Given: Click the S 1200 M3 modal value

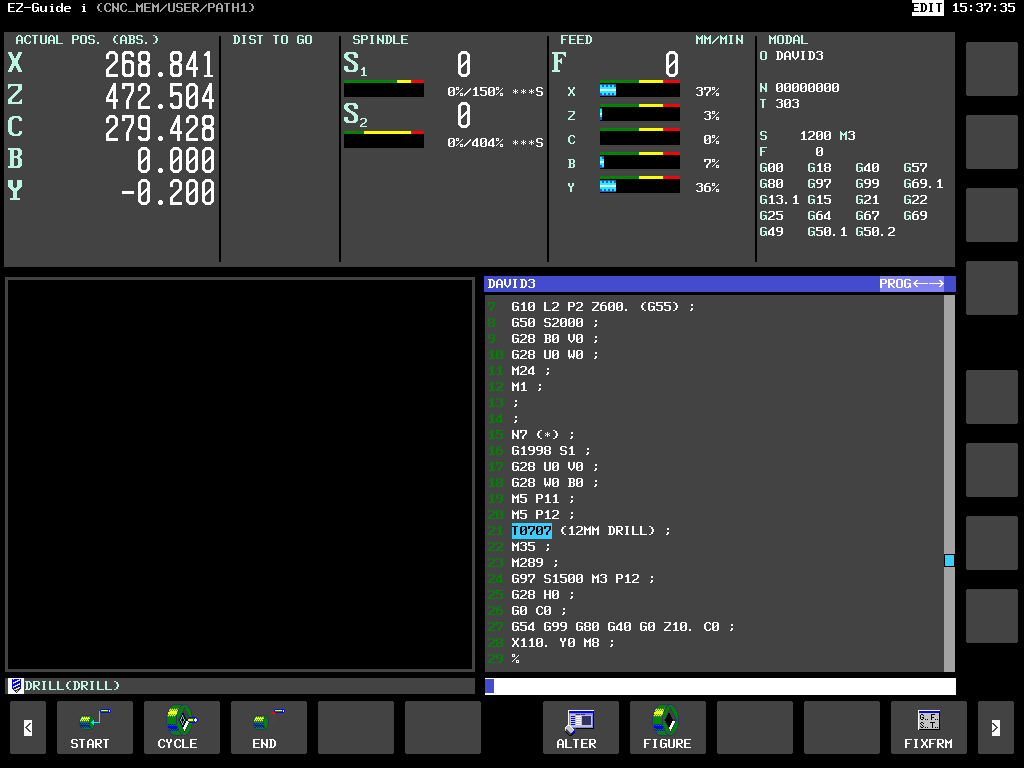Looking at the screenshot, I should (808, 136).
